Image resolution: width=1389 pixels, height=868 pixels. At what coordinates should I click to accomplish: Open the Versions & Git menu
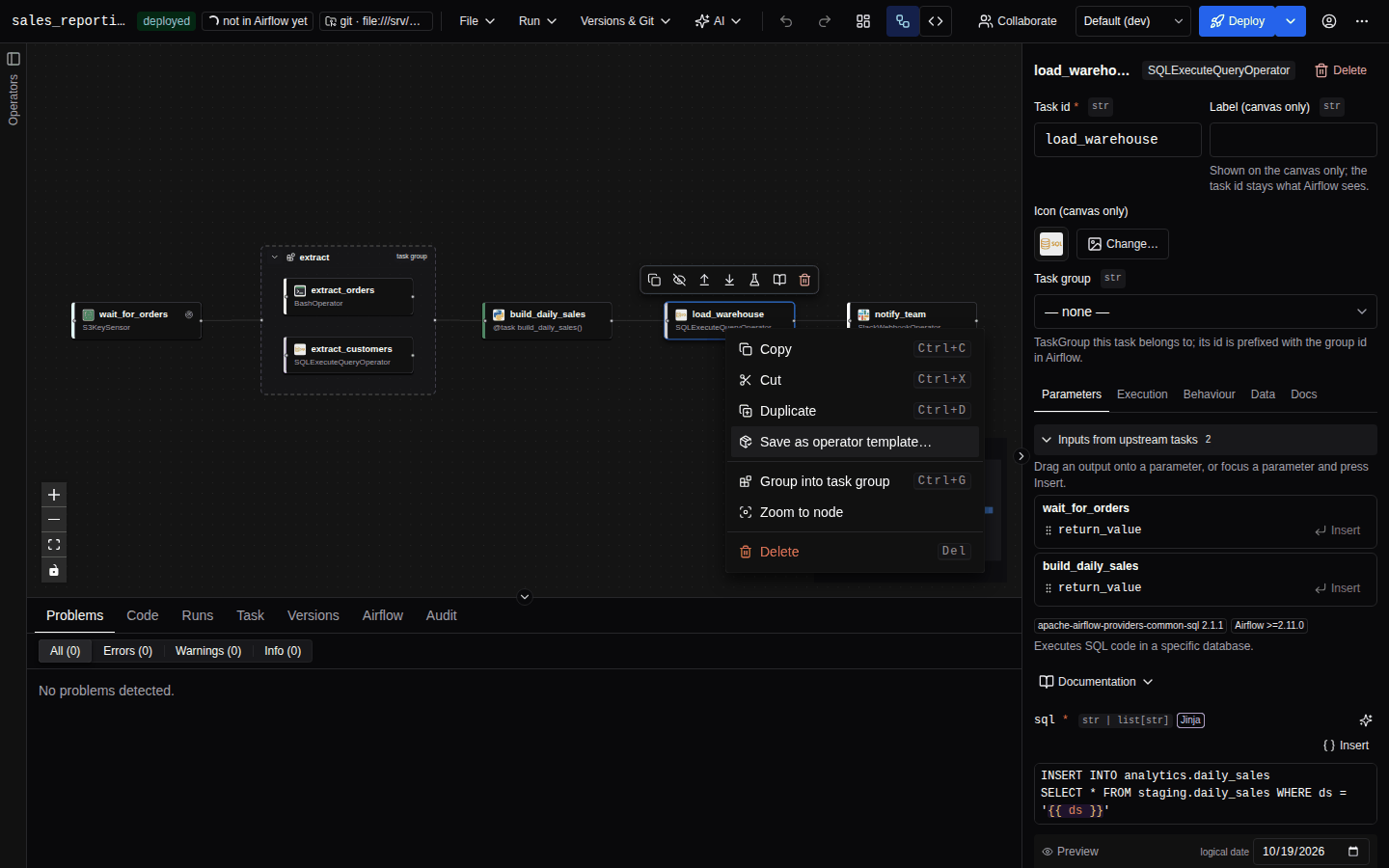pos(625,21)
